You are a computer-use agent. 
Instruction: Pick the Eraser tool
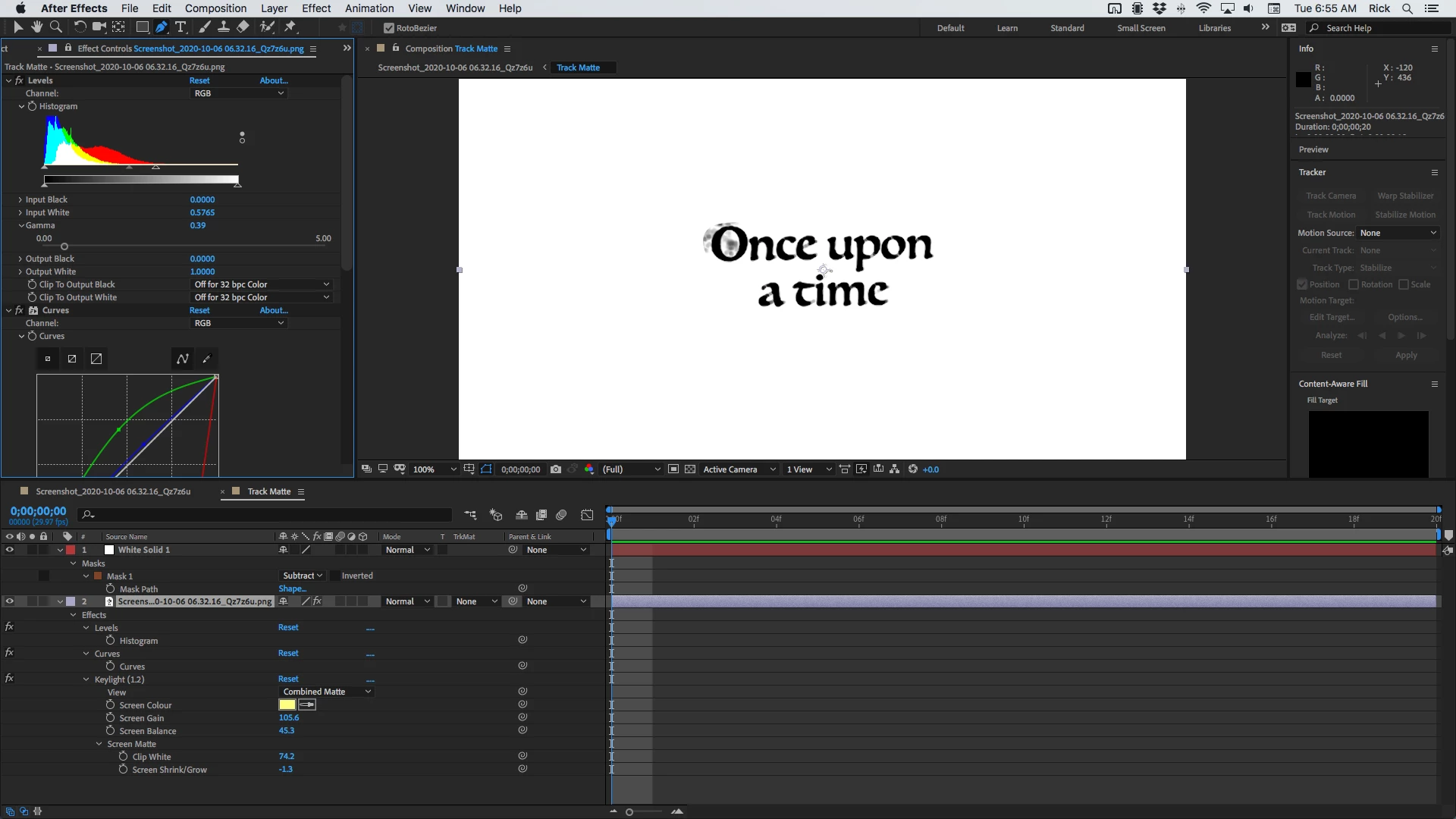243,27
